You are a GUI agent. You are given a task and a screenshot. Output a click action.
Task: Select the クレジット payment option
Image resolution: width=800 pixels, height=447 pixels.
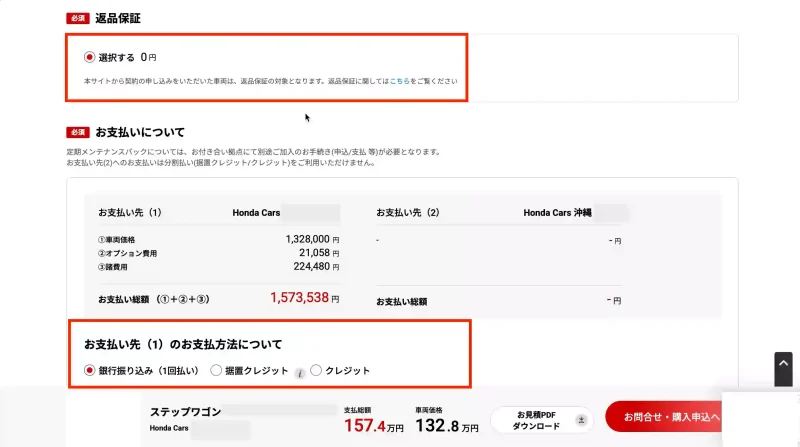coord(316,370)
